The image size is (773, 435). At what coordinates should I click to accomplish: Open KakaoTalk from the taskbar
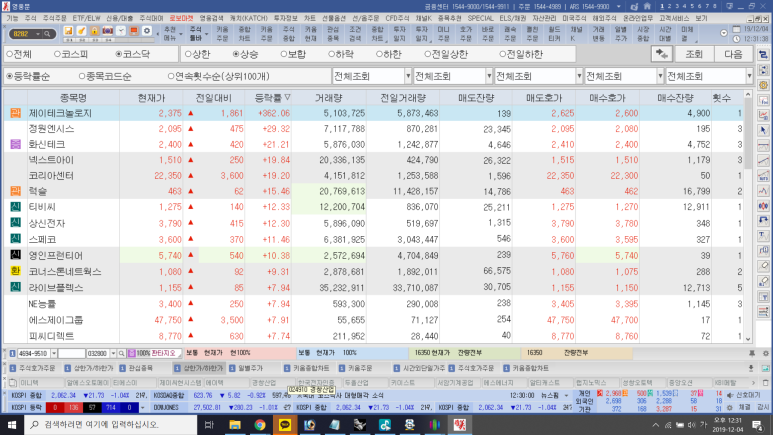click(284, 425)
